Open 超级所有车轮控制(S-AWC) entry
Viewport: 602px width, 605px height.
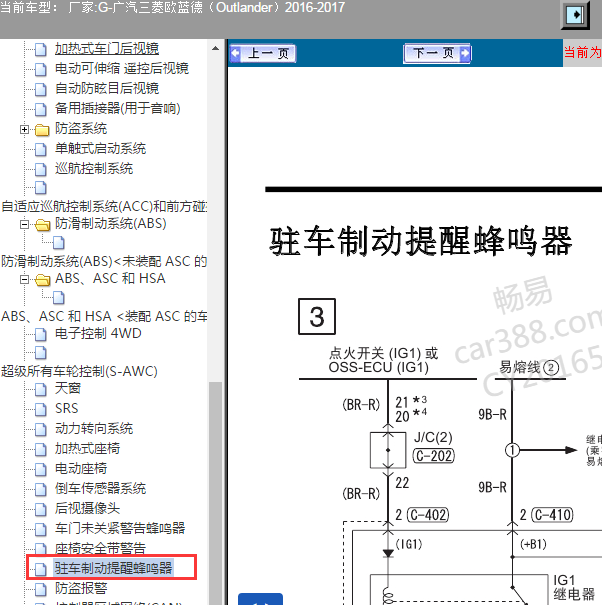tap(79, 371)
